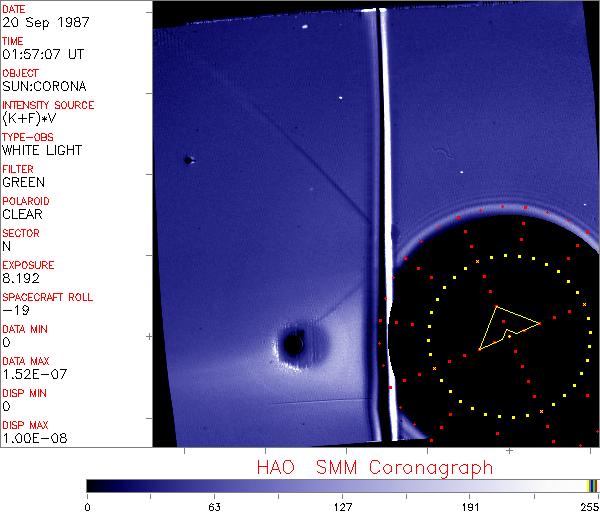Click the EXPOSURE value 8.192
Screen dimensions: 600x512
click(19, 278)
